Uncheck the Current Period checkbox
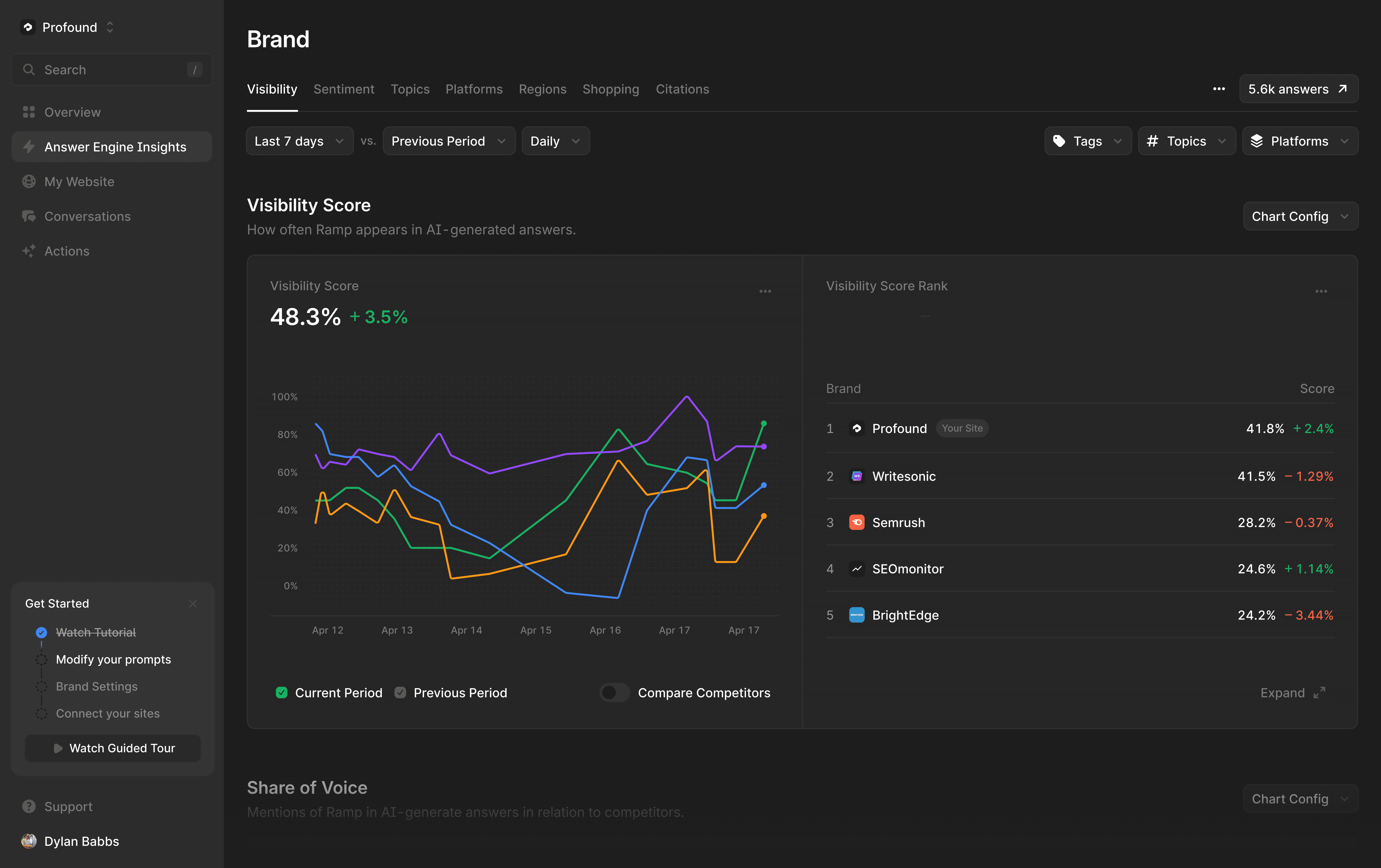The height and width of the screenshot is (868, 1381). click(x=281, y=693)
